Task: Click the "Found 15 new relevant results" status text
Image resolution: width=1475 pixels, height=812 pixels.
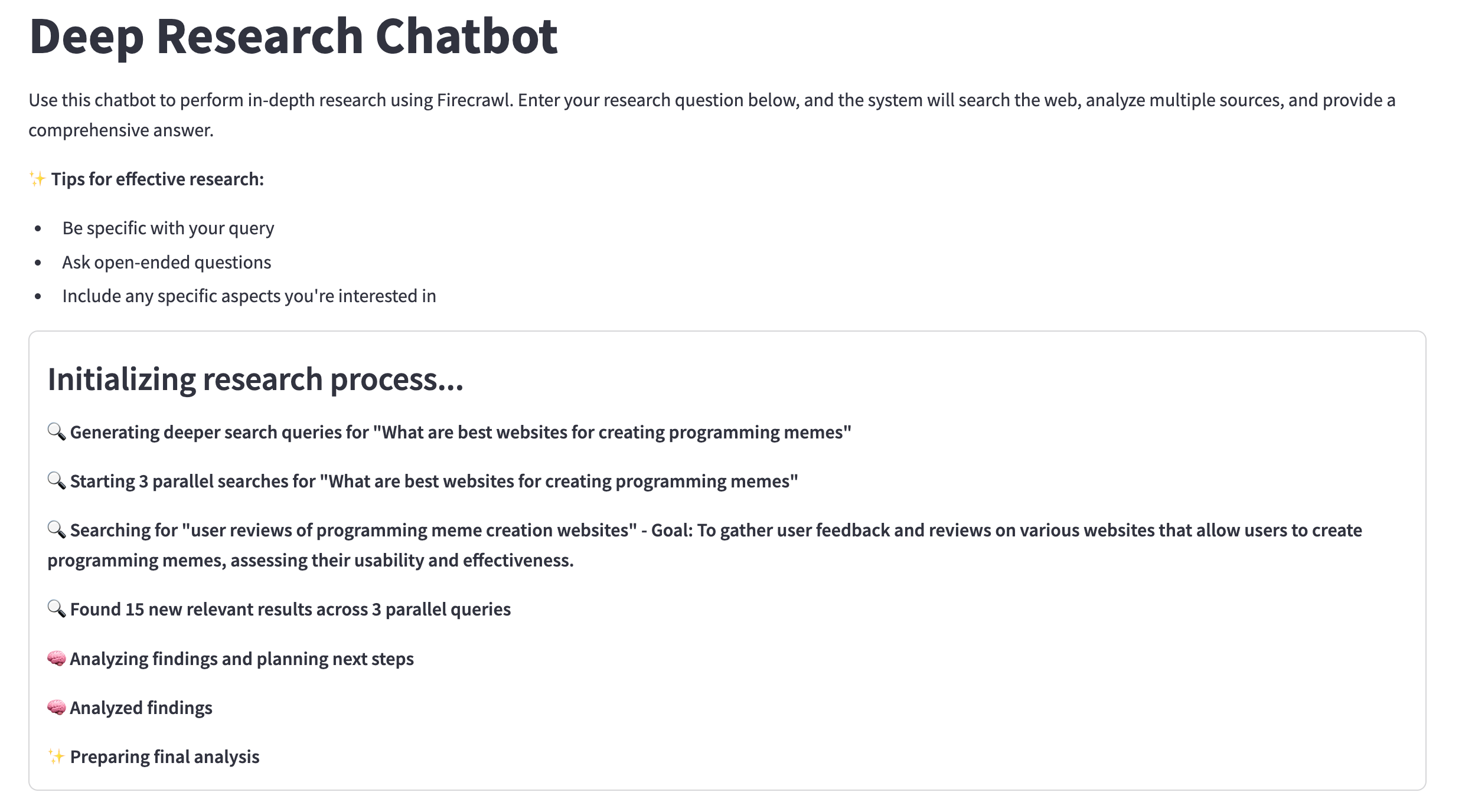Action: point(291,609)
